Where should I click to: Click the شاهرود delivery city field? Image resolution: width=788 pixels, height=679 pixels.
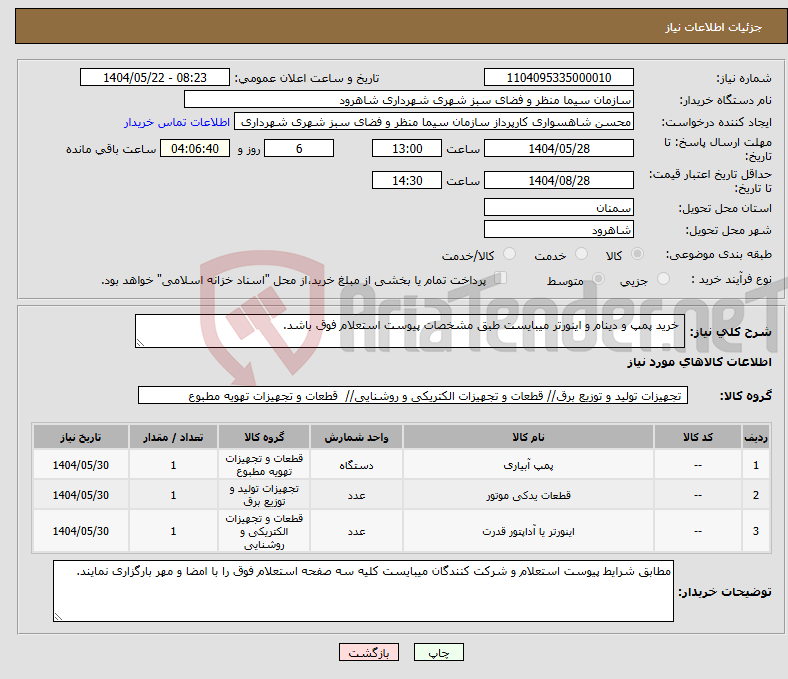click(558, 230)
